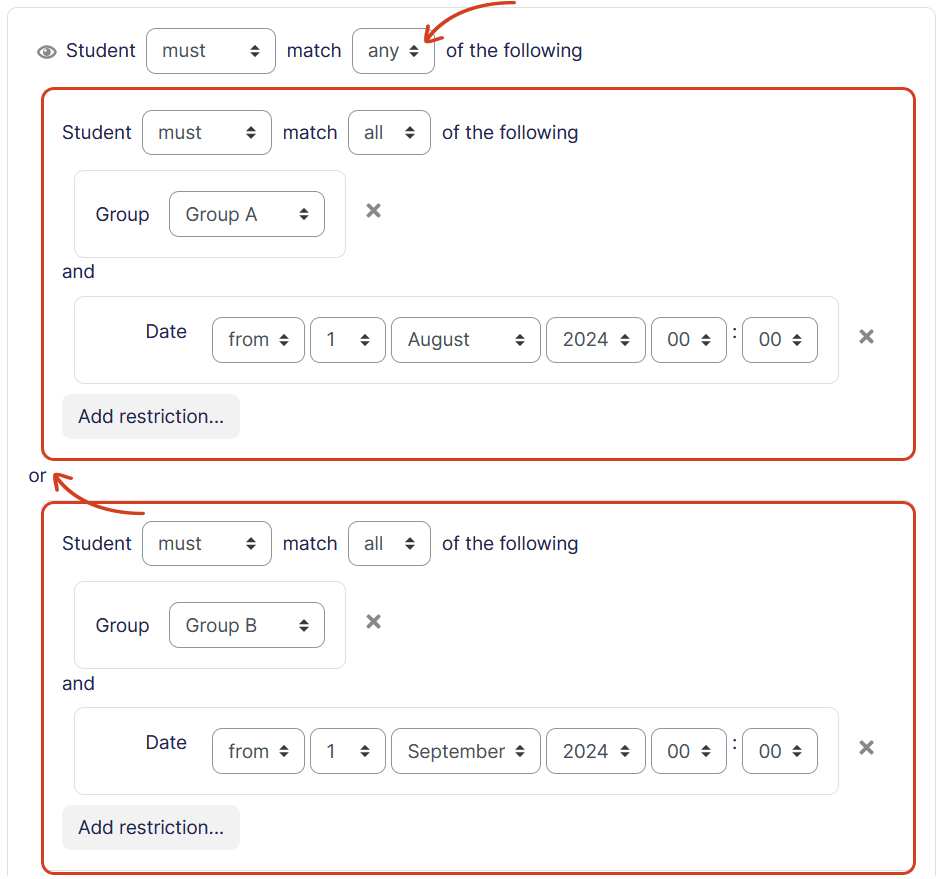
Task: Click Add restriction under Group B set
Action: 151,827
